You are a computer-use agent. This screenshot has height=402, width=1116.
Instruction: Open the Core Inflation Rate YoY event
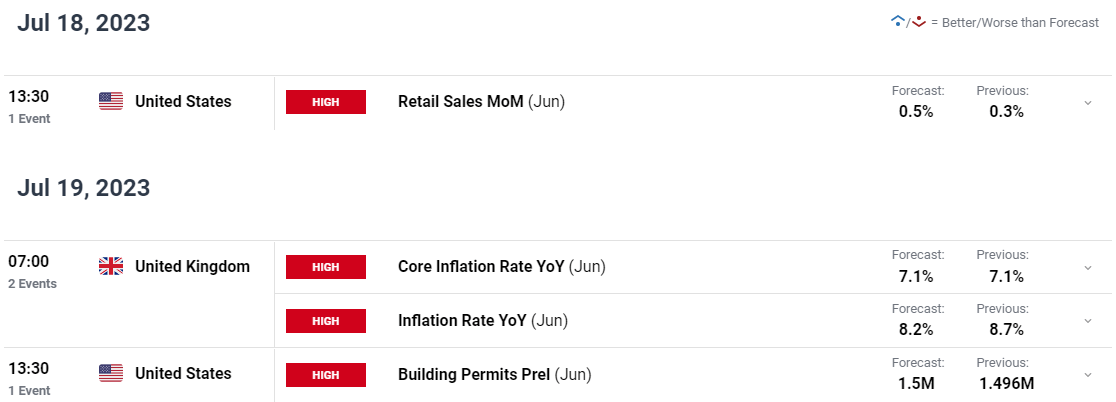click(502, 267)
